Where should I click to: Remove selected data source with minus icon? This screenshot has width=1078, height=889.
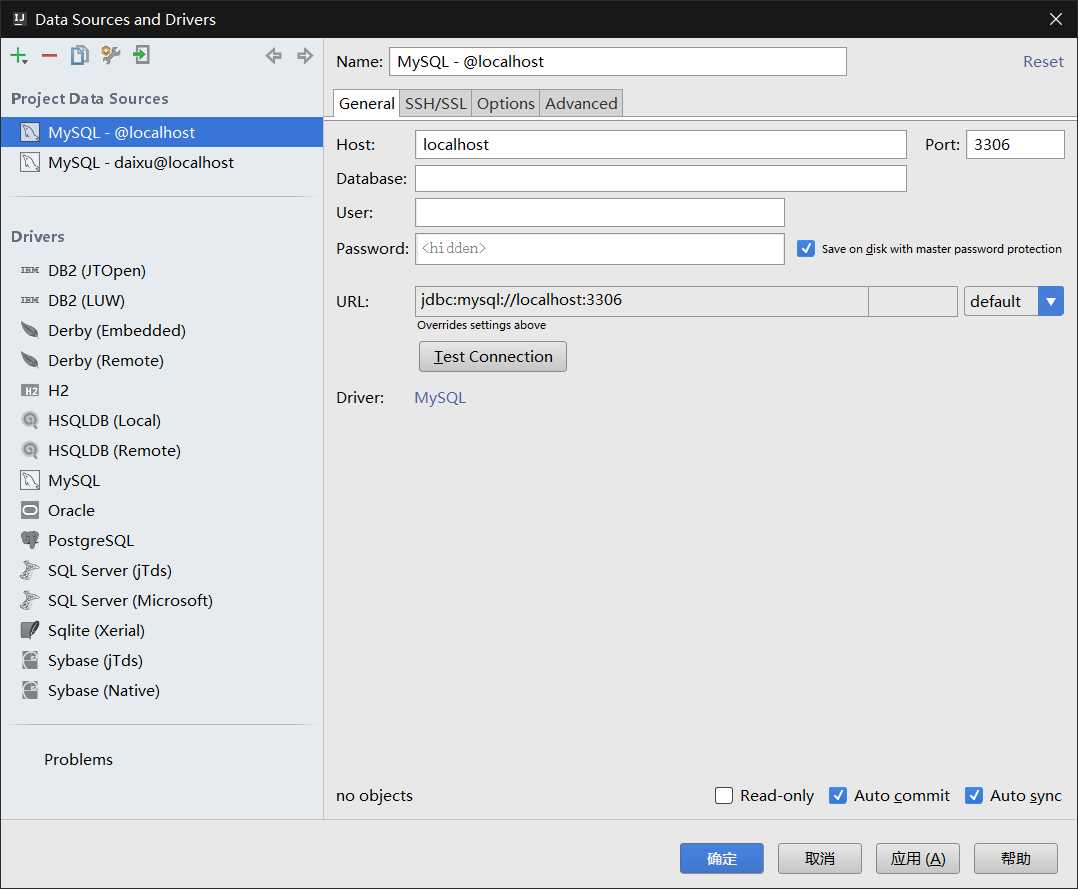tap(50, 56)
